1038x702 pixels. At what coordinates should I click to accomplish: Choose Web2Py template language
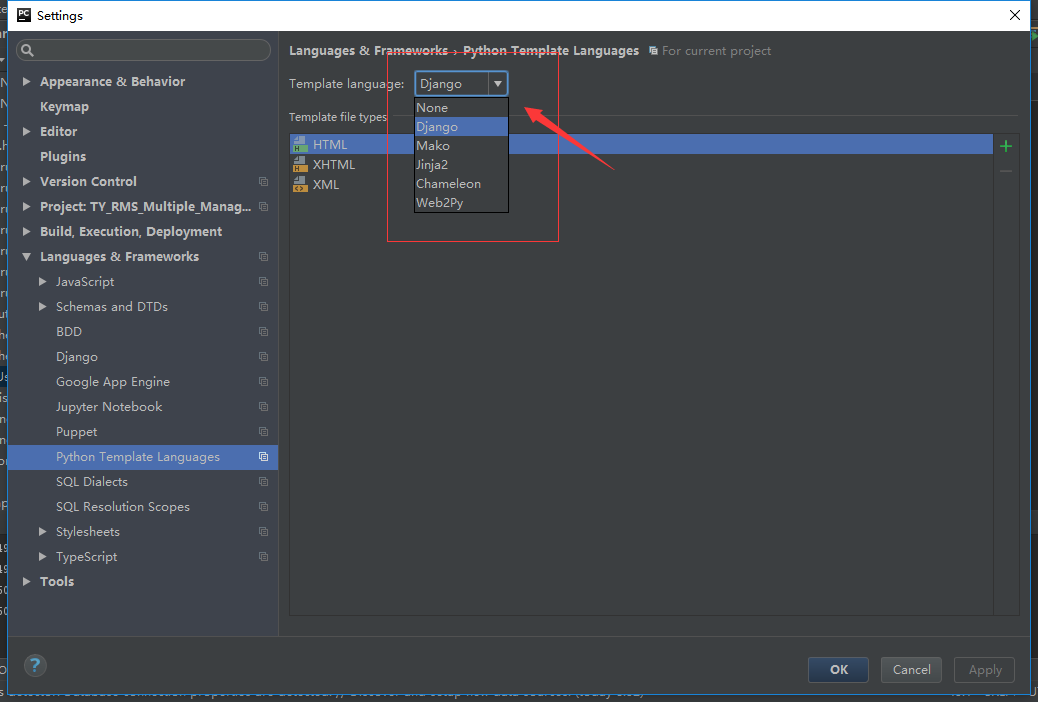pos(461,203)
